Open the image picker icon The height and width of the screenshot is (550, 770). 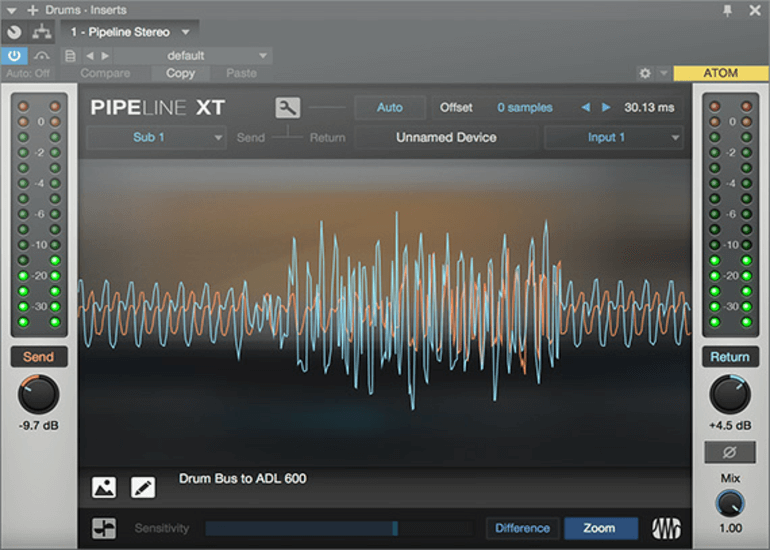tap(104, 487)
